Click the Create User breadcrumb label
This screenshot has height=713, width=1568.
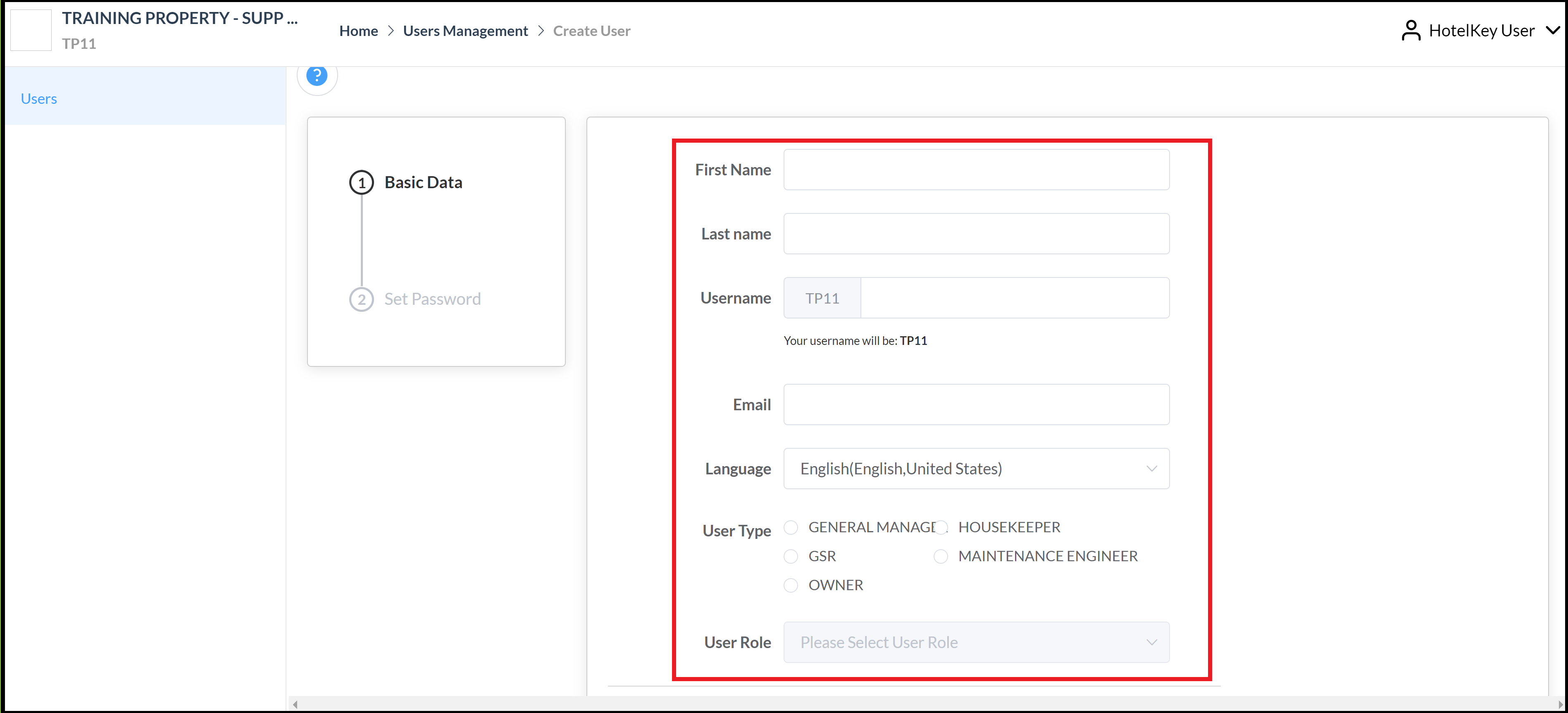tap(591, 31)
